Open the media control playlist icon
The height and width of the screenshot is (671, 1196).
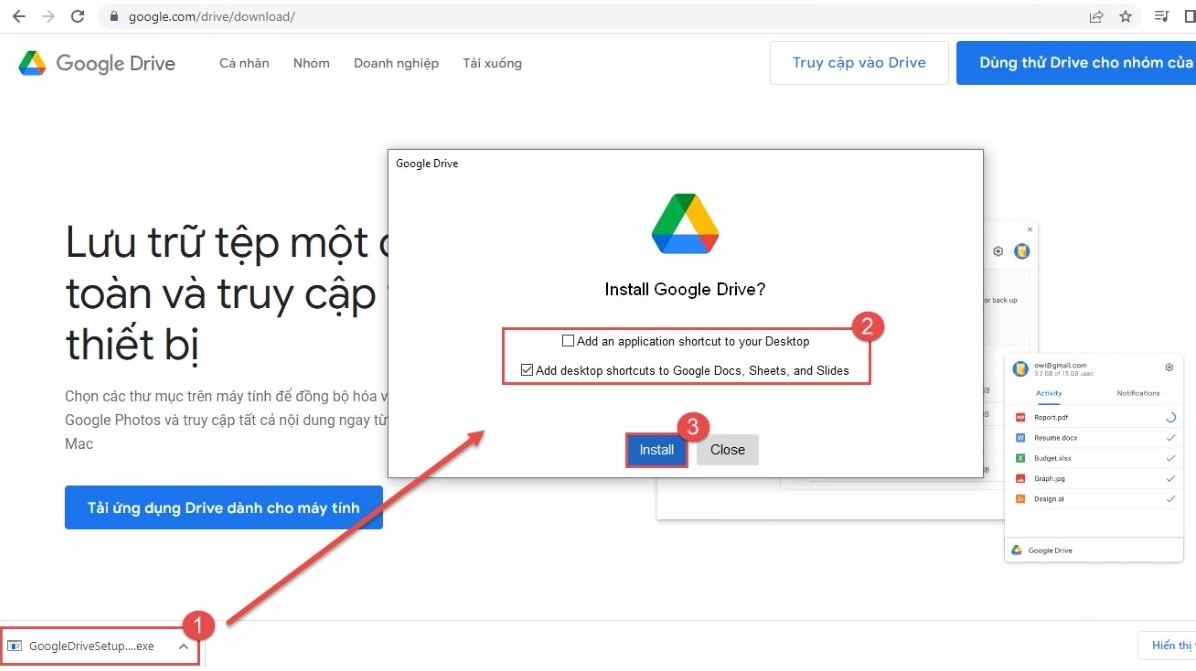coord(1161,17)
